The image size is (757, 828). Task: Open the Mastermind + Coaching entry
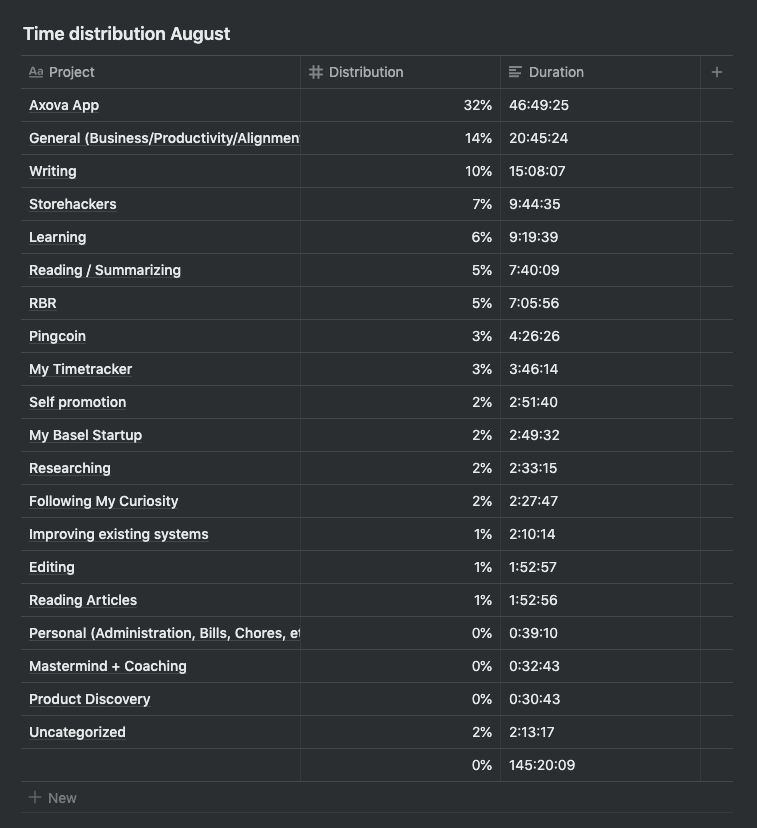tap(108, 666)
